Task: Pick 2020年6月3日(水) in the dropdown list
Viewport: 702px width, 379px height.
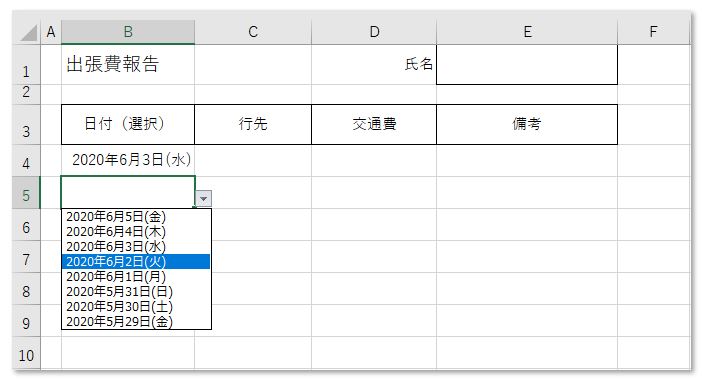Action: coord(136,247)
